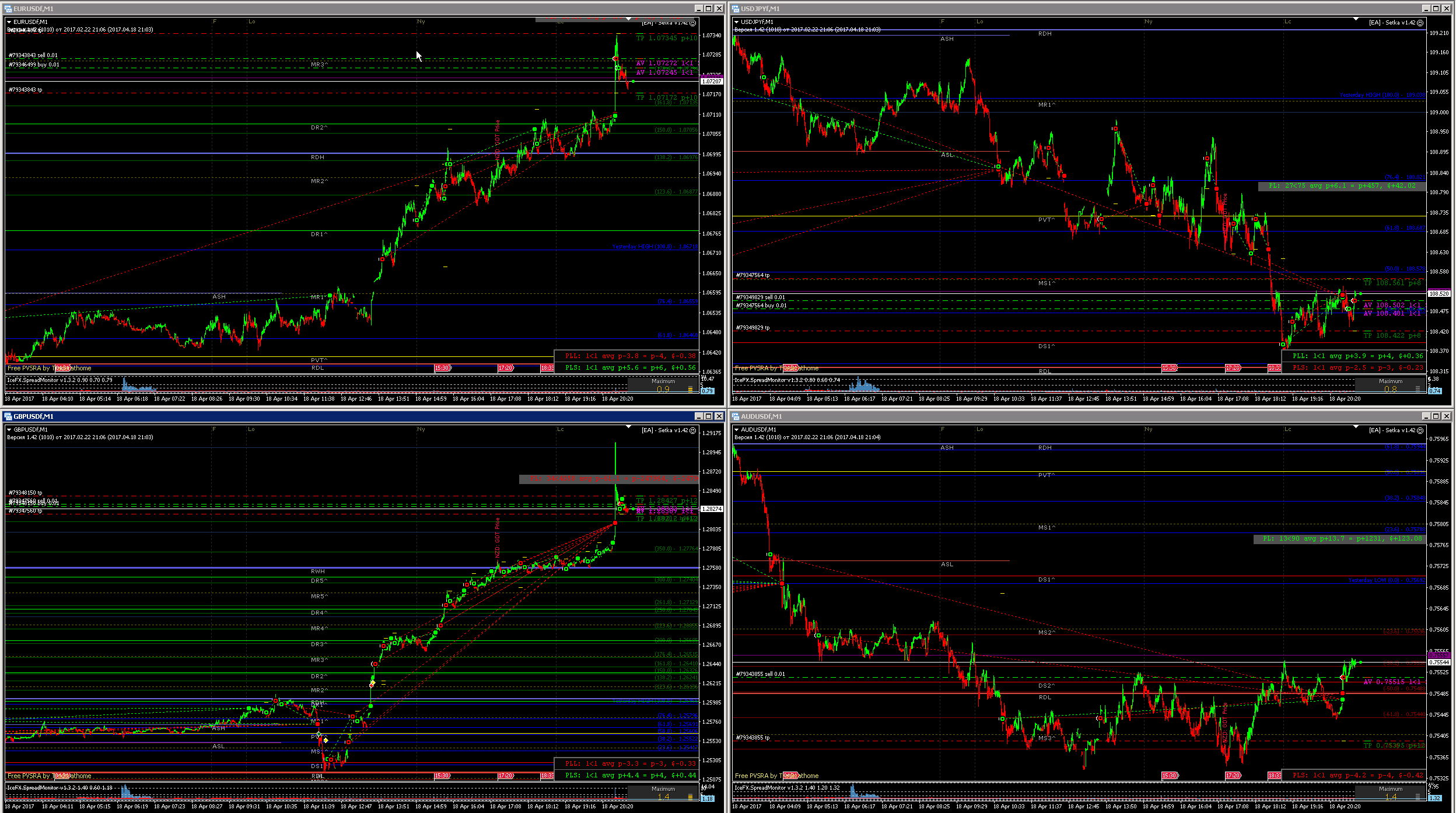This screenshot has height=813, width=1456.
Task: Click the current price 1.07207 label
Action: coord(712,82)
